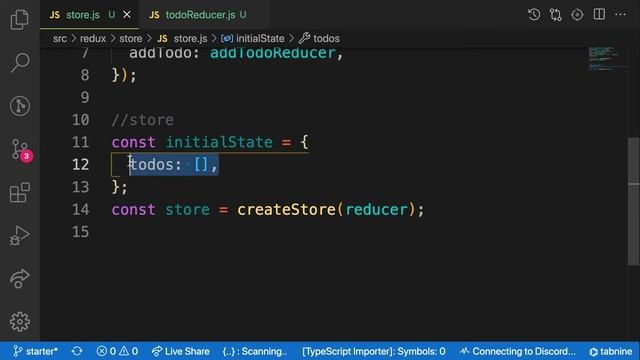The image size is (640, 360).
Task: Click line number 14 in the gutter
Action: tap(80, 209)
